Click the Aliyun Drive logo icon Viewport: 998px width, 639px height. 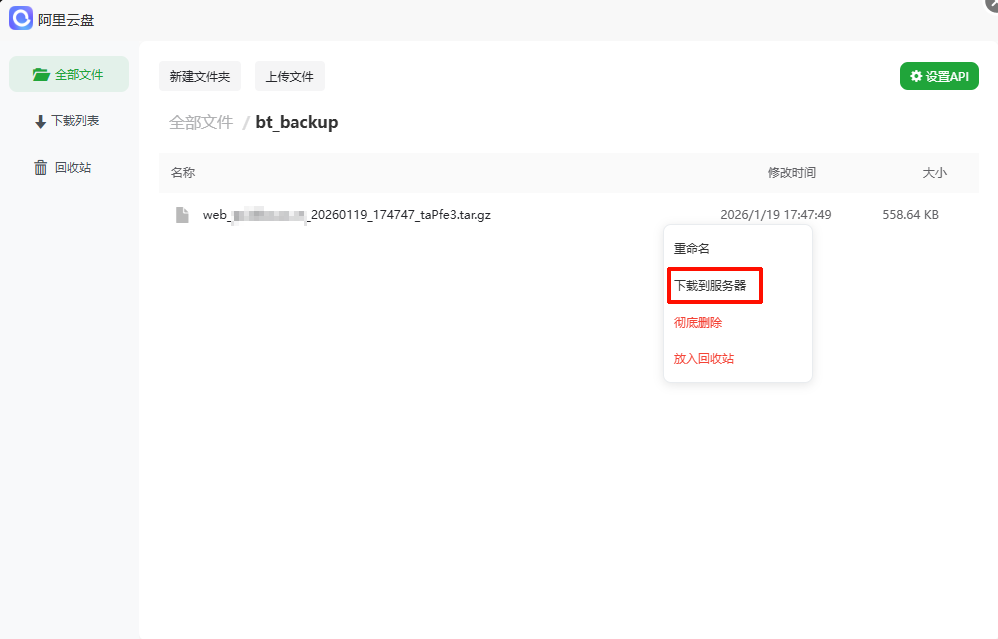[x=21, y=18]
